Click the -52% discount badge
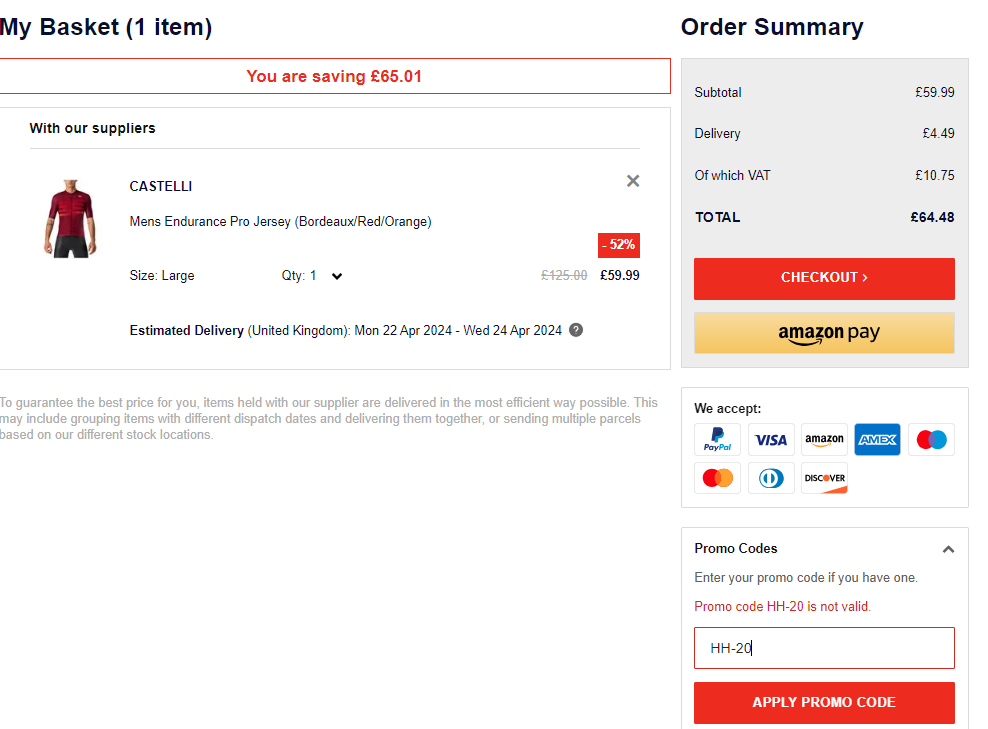Screen dimensions: 988x729 coord(618,245)
